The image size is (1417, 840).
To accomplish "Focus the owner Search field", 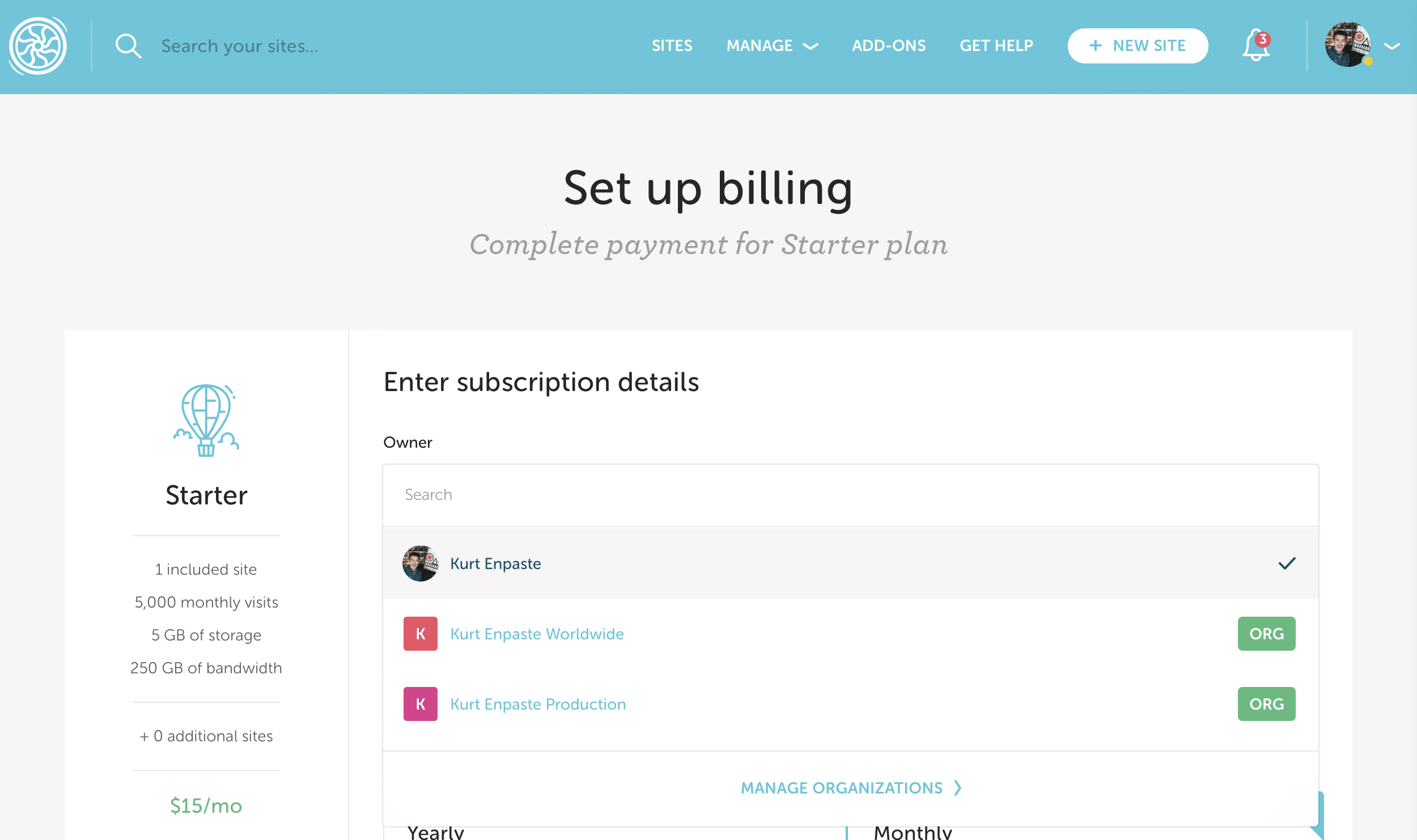I will (x=850, y=495).
